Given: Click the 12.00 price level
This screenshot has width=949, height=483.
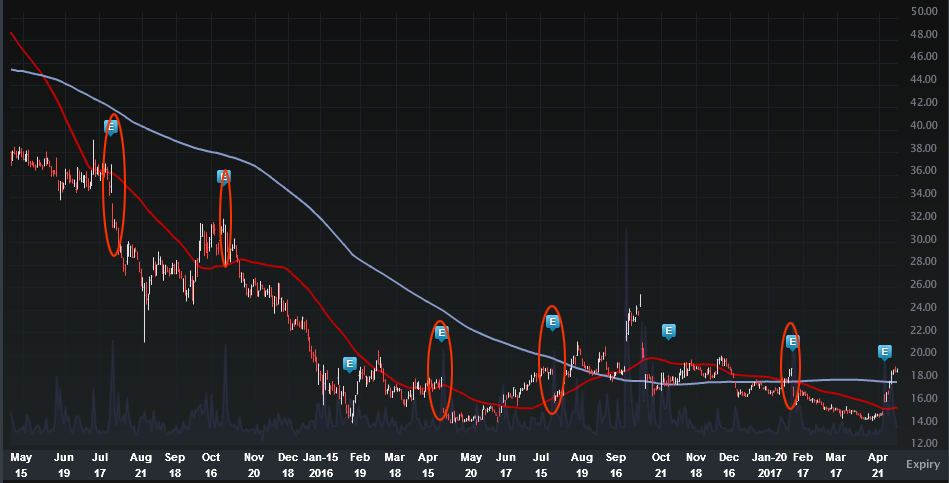Looking at the screenshot, I should click(x=924, y=443).
